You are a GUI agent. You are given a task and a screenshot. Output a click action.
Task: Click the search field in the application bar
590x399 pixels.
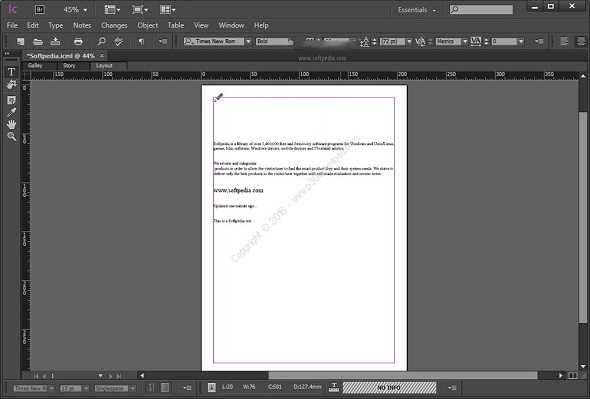481,10
